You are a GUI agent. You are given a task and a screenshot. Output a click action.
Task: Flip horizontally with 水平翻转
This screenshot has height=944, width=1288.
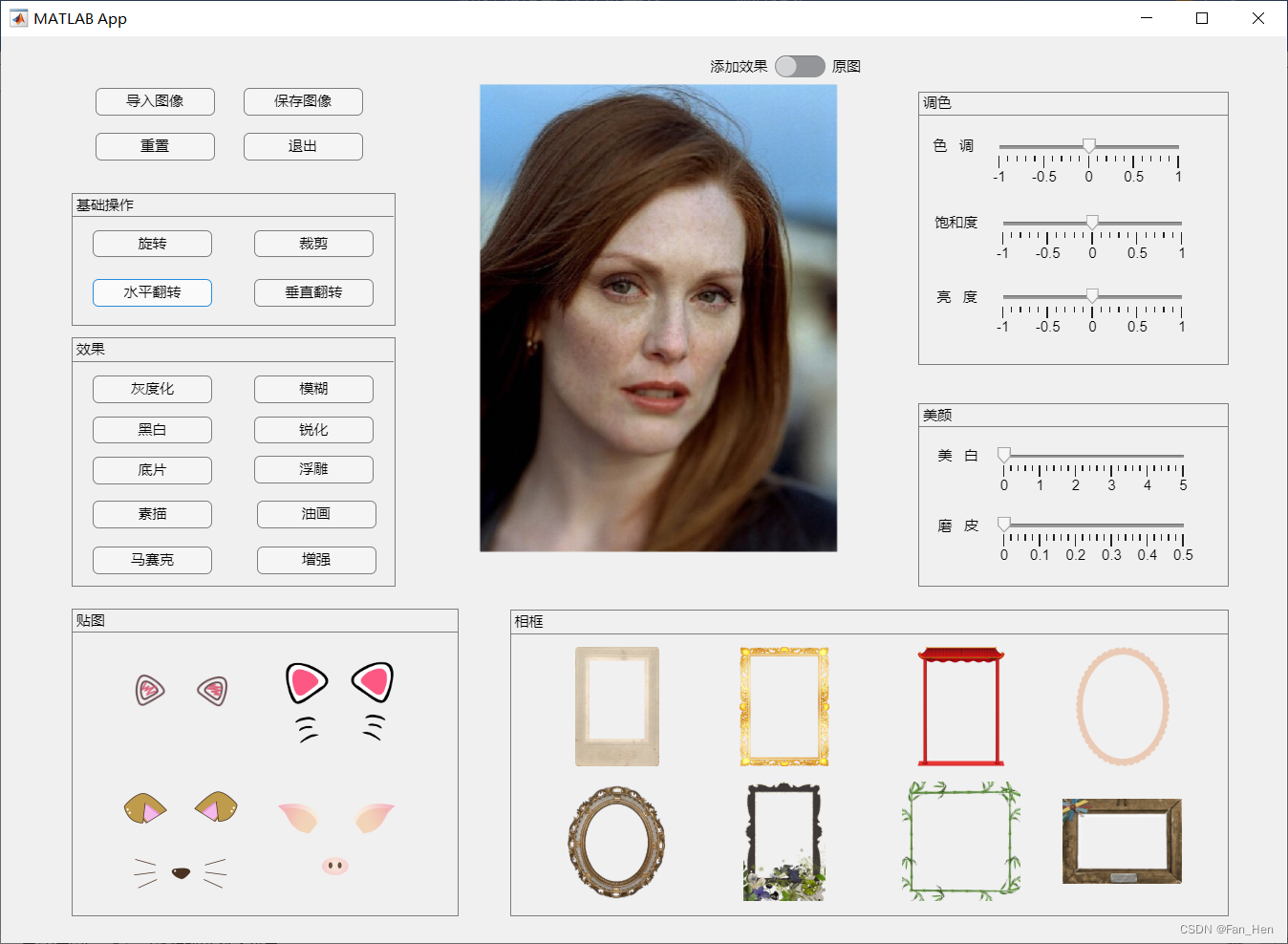pyautogui.click(x=152, y=292)
